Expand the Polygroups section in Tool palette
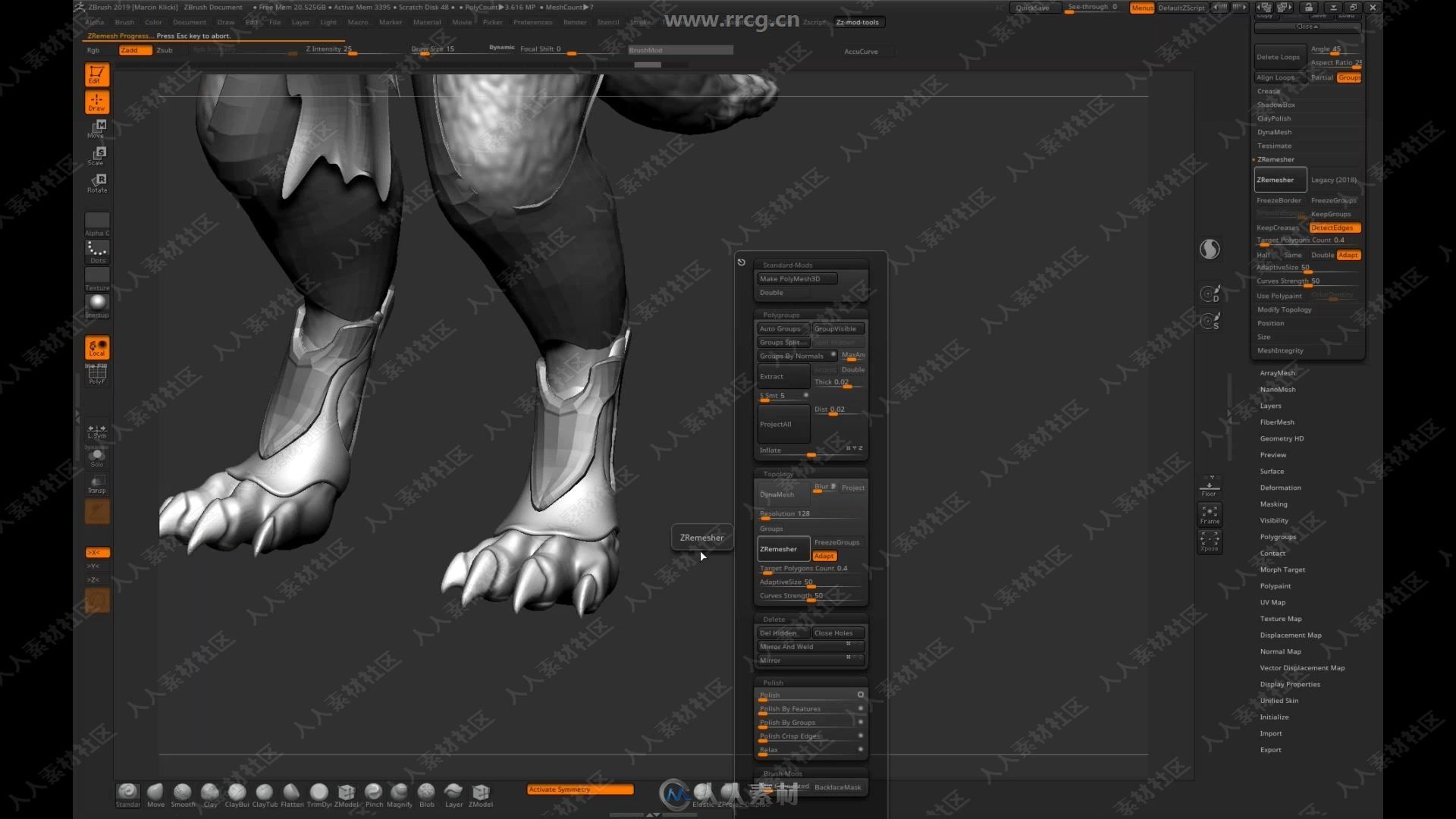Viewport: 1456px width, 819px height. (1278, 537)
